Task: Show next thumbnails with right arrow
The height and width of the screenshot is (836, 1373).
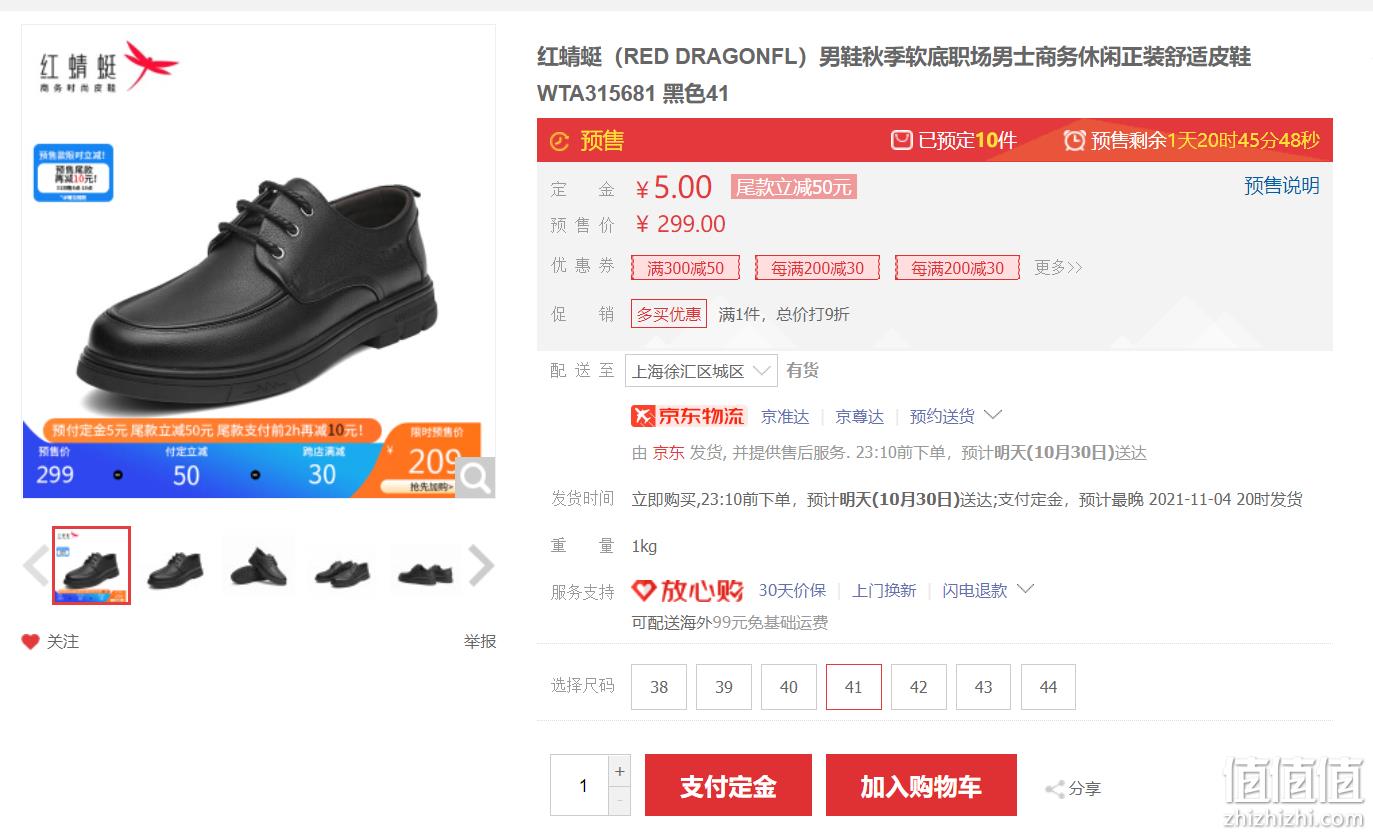Action: pos(481,566)
